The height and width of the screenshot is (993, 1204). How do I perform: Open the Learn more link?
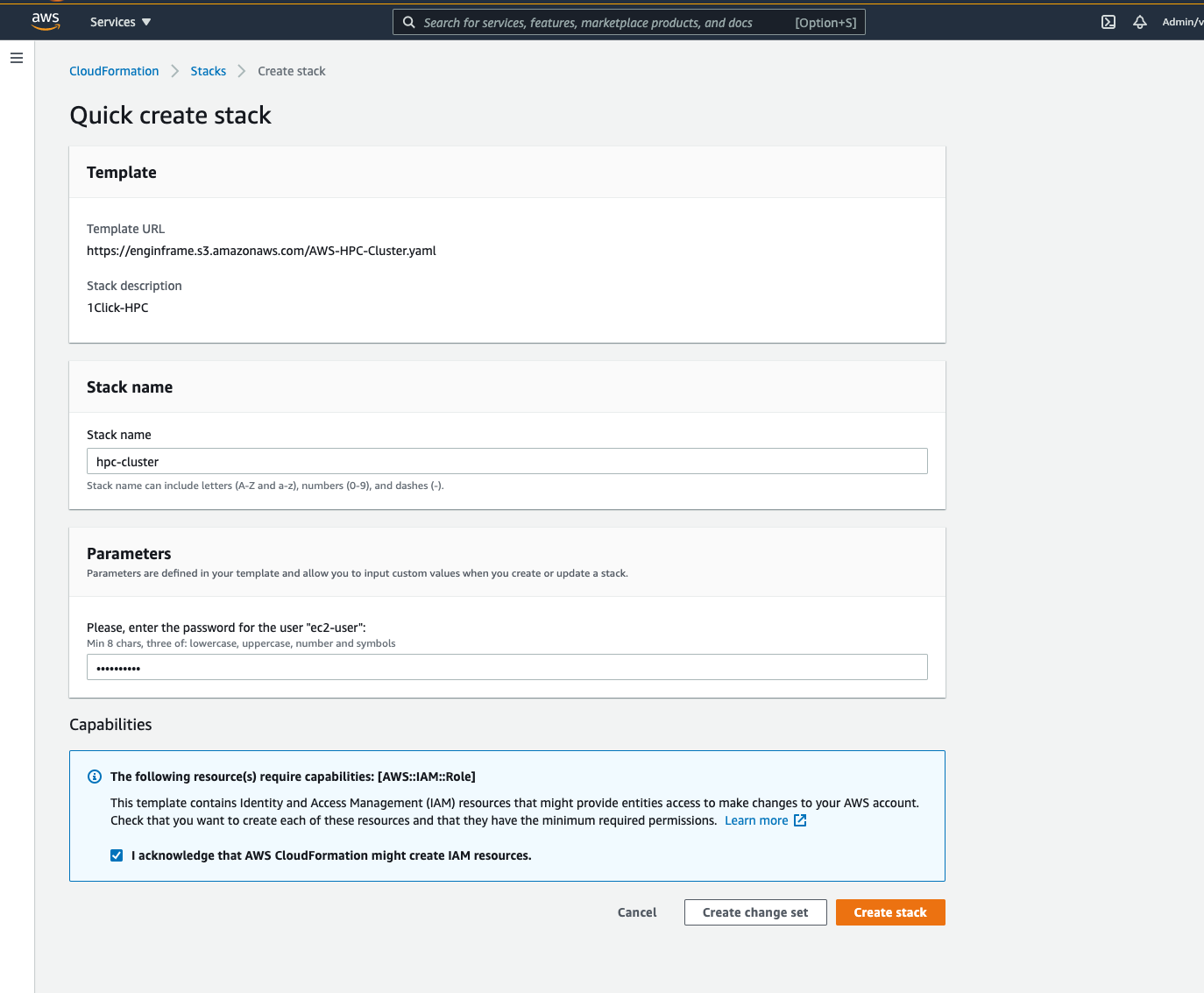pos(756,820)
